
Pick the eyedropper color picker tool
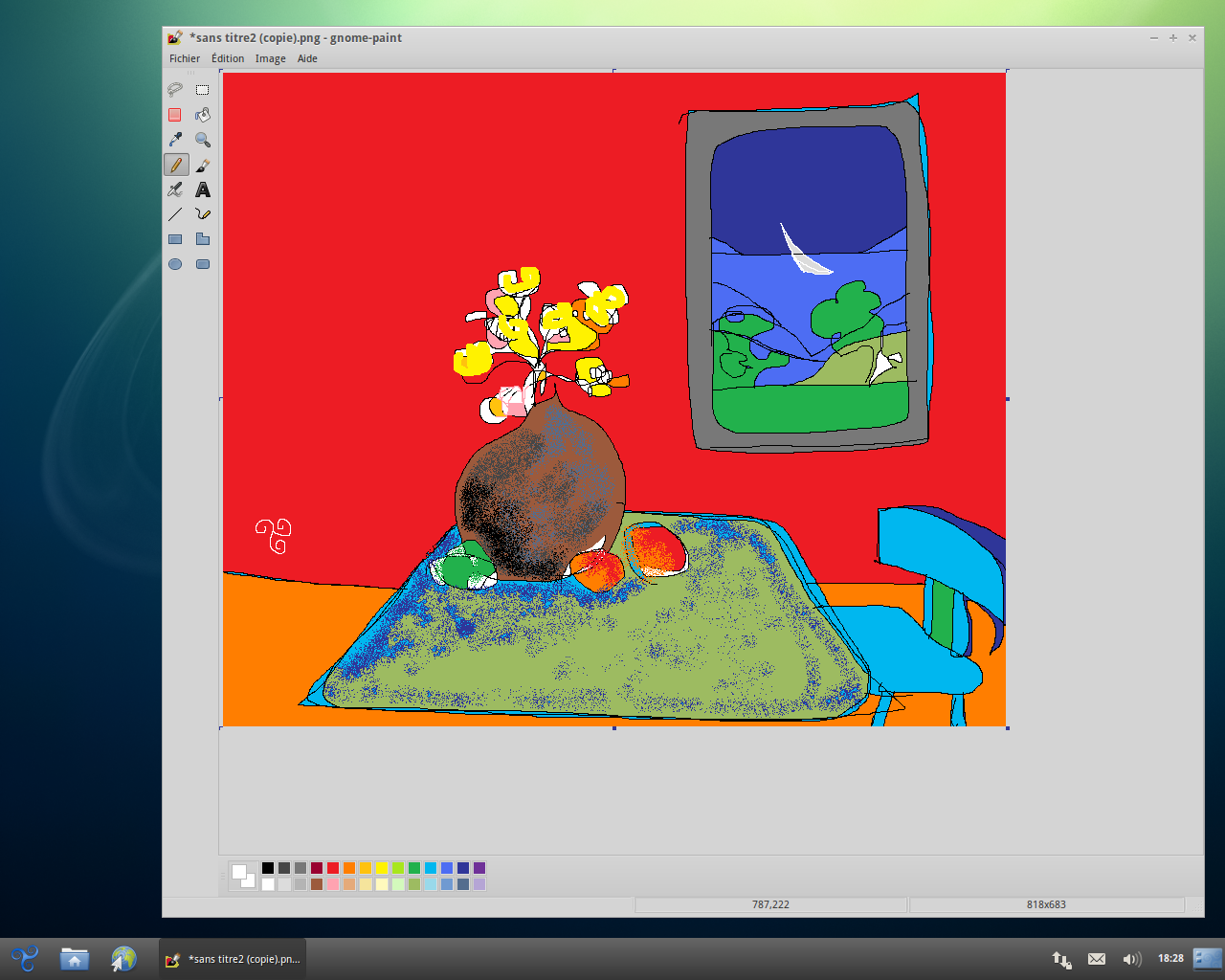pyautogui.click(x=175, y=140)
